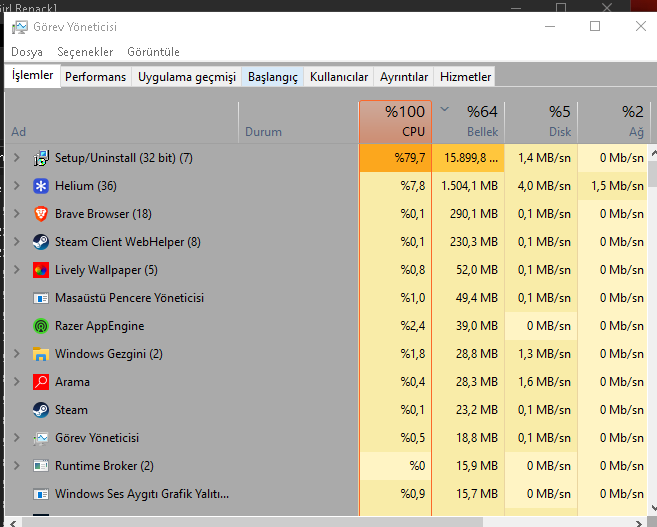The height and width of the screenshot is (527, 657).
Task: Click the Runtime Broker icon
Action: [41, 466]
